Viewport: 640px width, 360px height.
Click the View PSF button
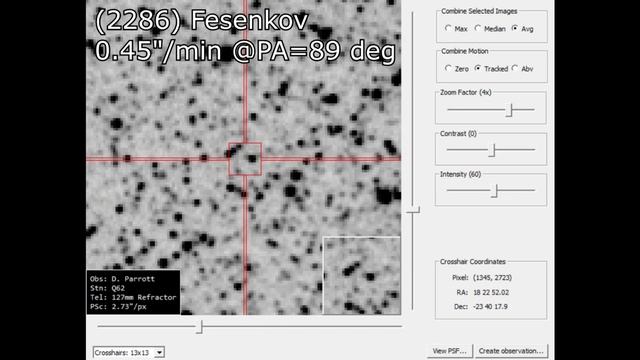[x=449, y=351]
